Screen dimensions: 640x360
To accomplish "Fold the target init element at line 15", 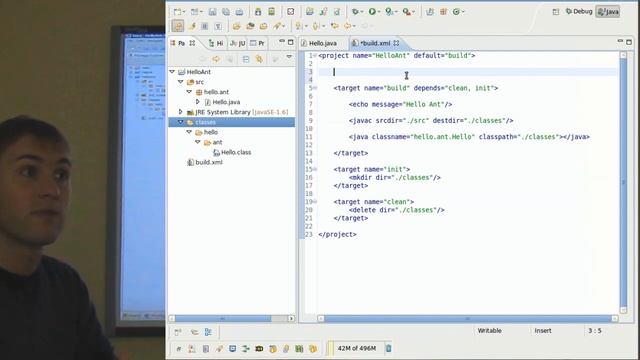I will pos(315,169).
